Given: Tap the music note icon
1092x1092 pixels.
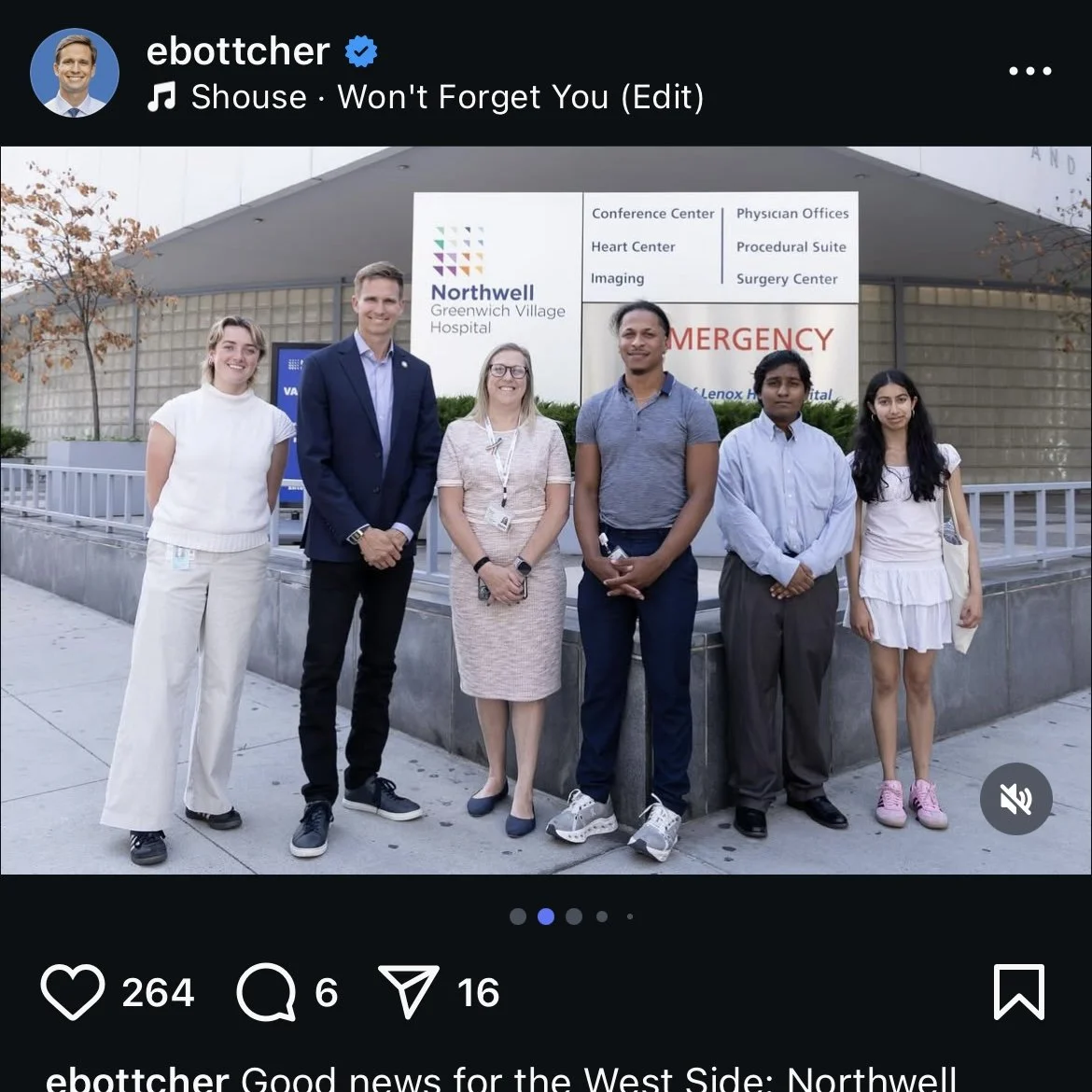Looking at the screenshot, I should click(x=161, y=97).
